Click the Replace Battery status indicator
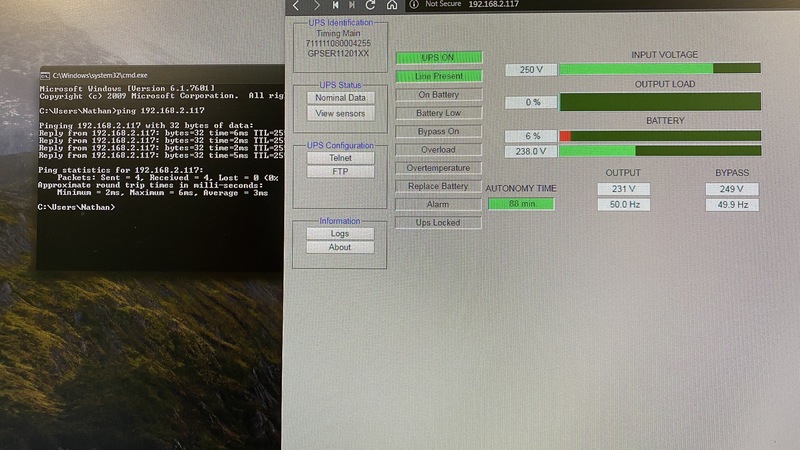The image size is (800, 450). 439,186
